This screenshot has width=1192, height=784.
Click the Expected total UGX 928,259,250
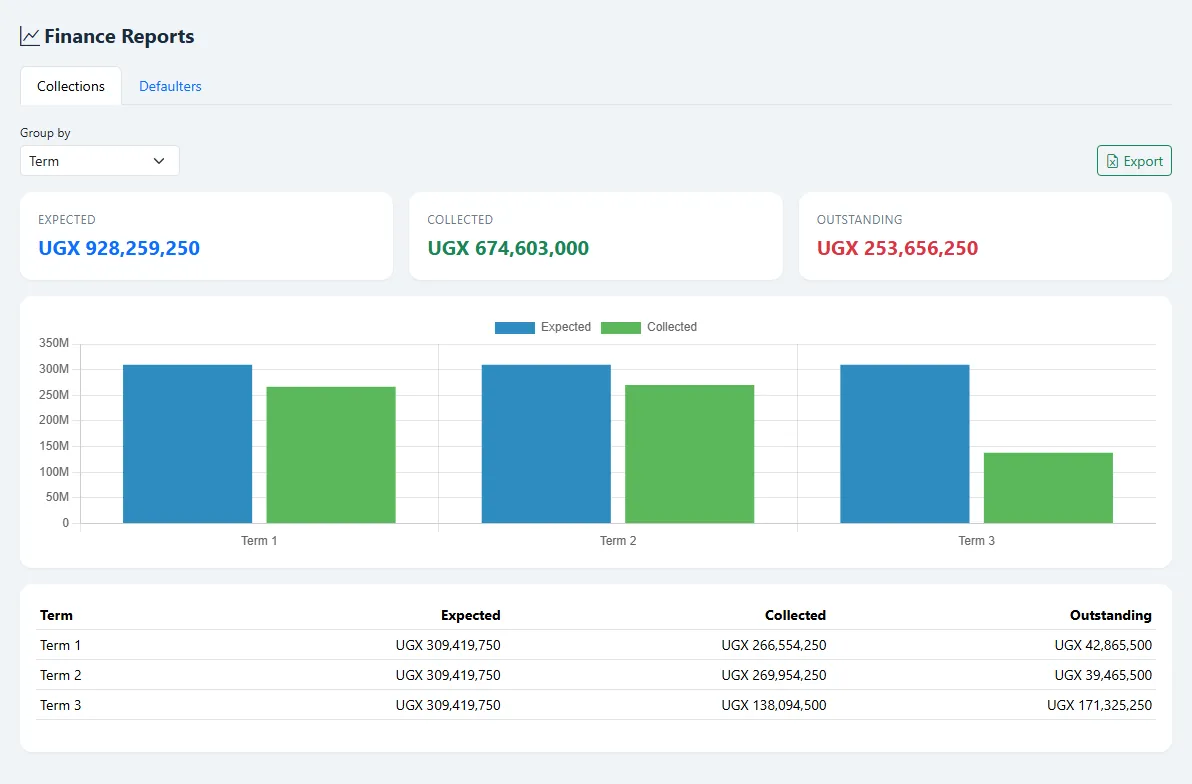(x=119, y=249)
